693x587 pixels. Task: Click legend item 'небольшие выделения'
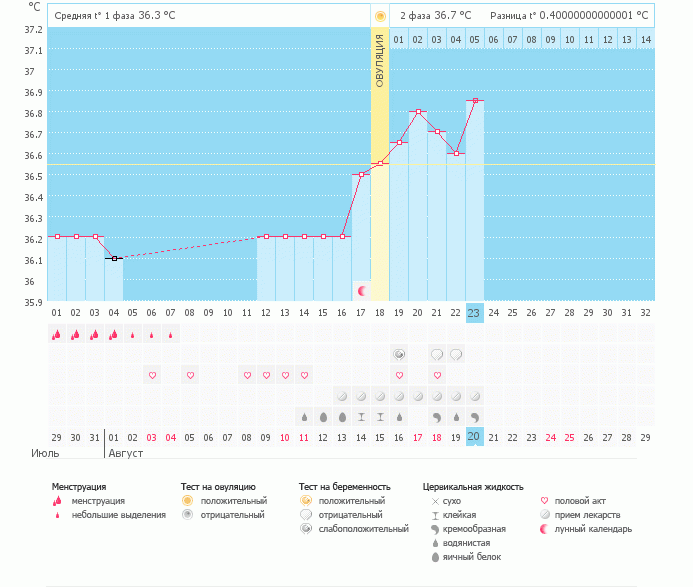tap(118, 515)
